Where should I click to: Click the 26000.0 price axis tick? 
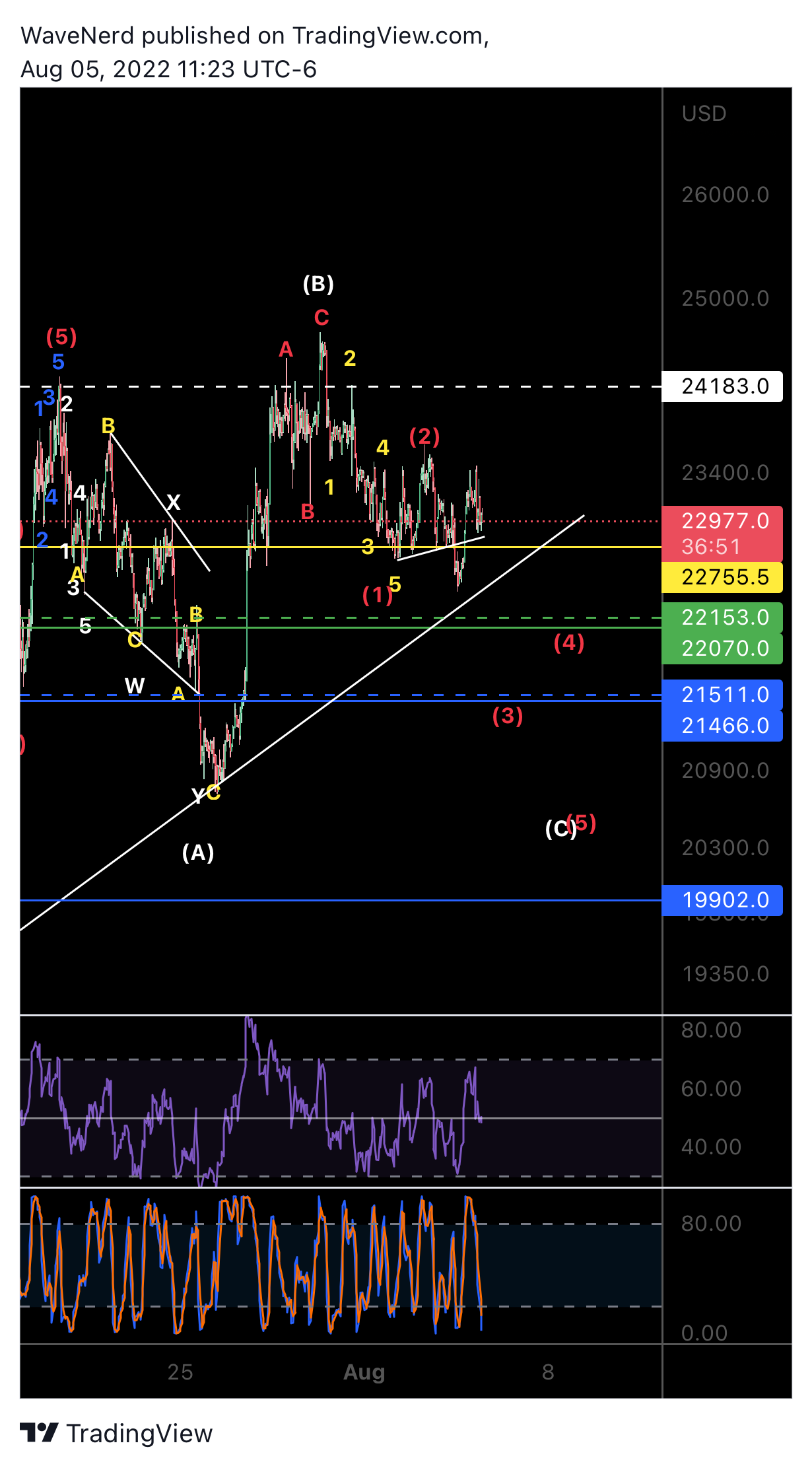point(725,195)
